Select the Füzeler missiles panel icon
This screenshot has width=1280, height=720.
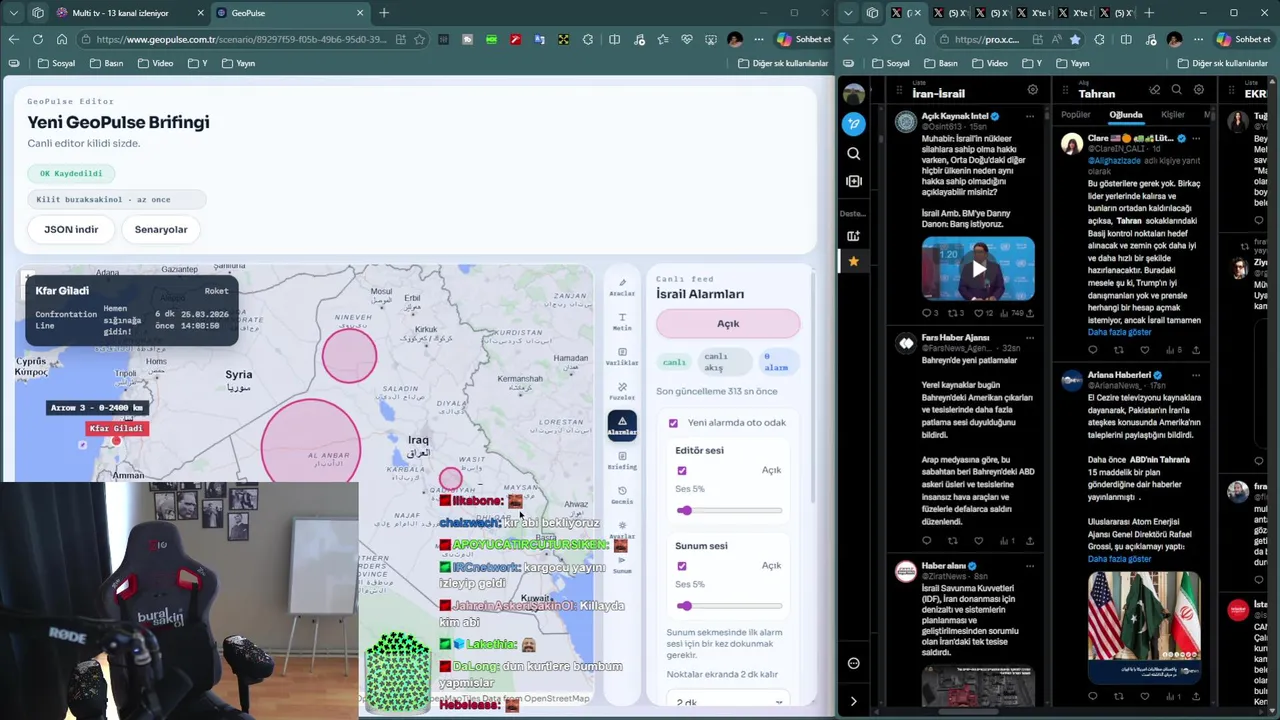tap(622, 391)
